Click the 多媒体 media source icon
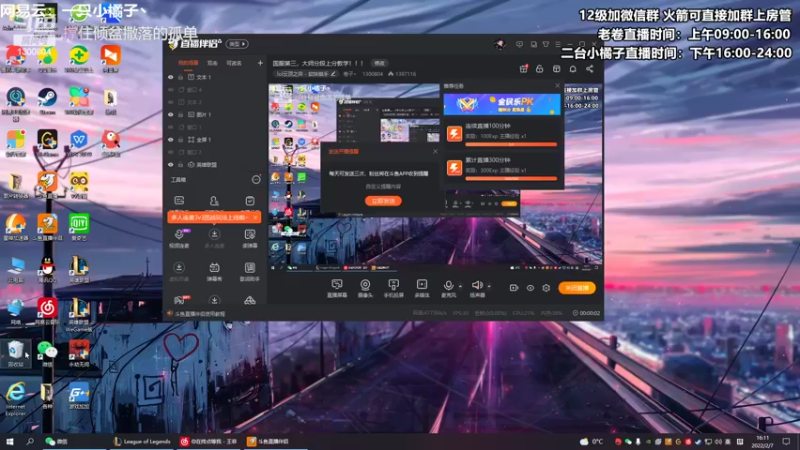Screen dimensions: 800x450 coord(421,285)
